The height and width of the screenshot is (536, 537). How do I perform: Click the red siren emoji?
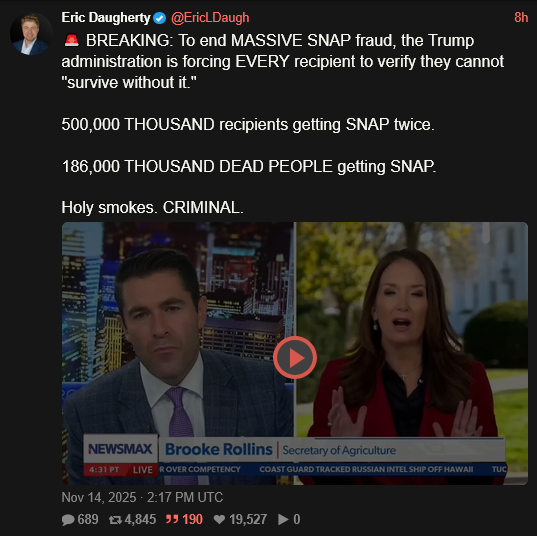72,40
